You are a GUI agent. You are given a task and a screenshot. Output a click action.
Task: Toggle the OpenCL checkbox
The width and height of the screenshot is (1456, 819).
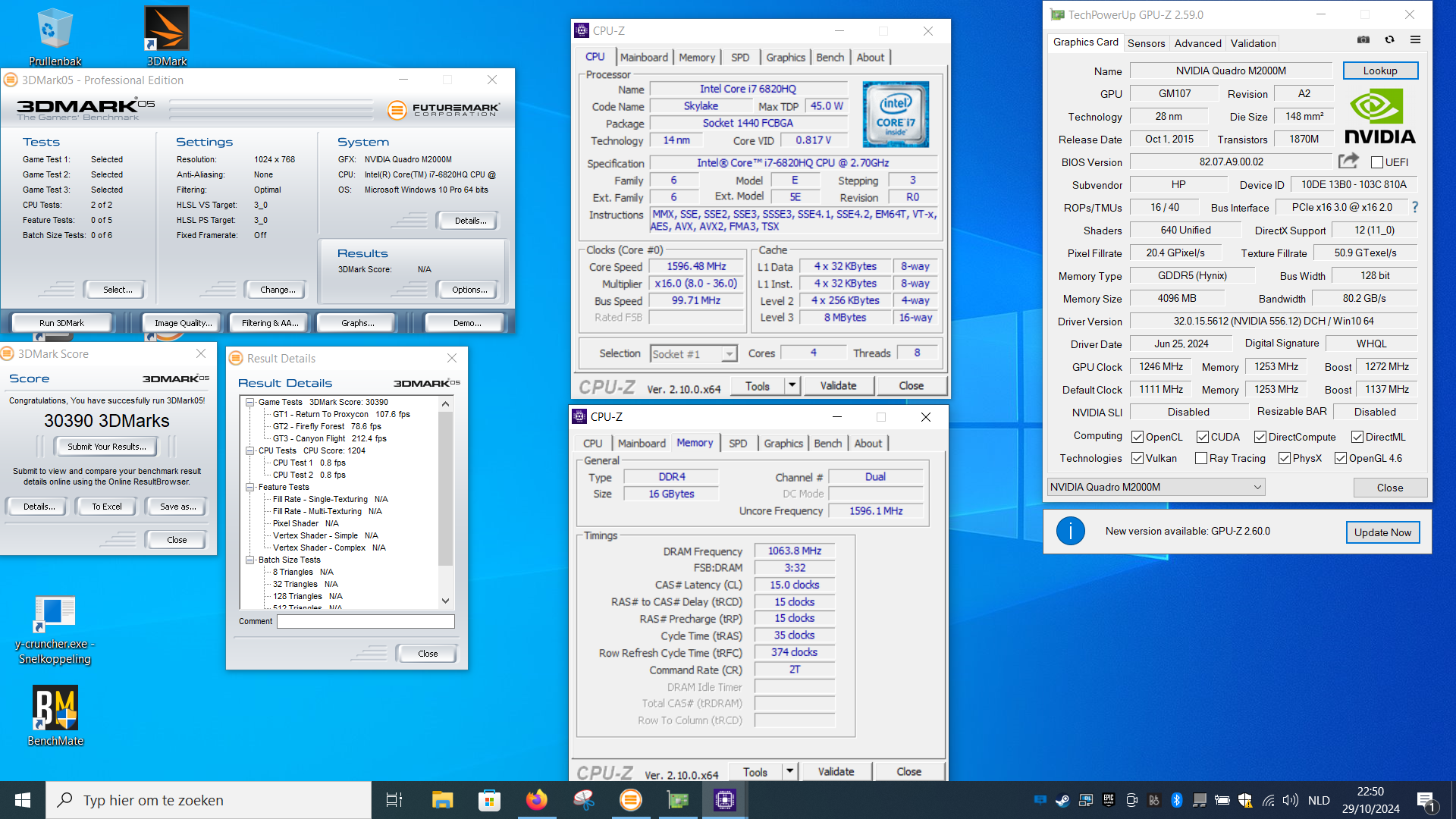[1137, 437]
